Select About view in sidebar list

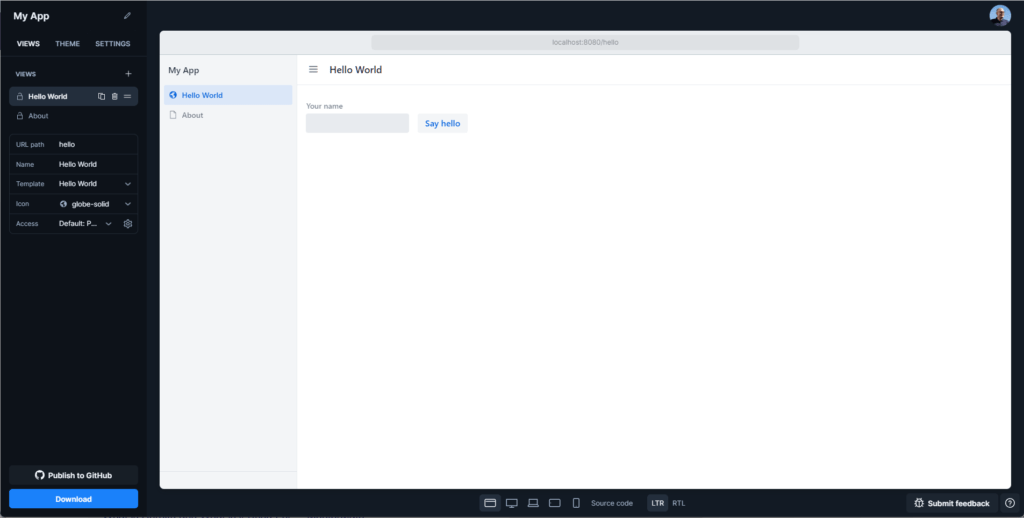[x=73, y=116]
